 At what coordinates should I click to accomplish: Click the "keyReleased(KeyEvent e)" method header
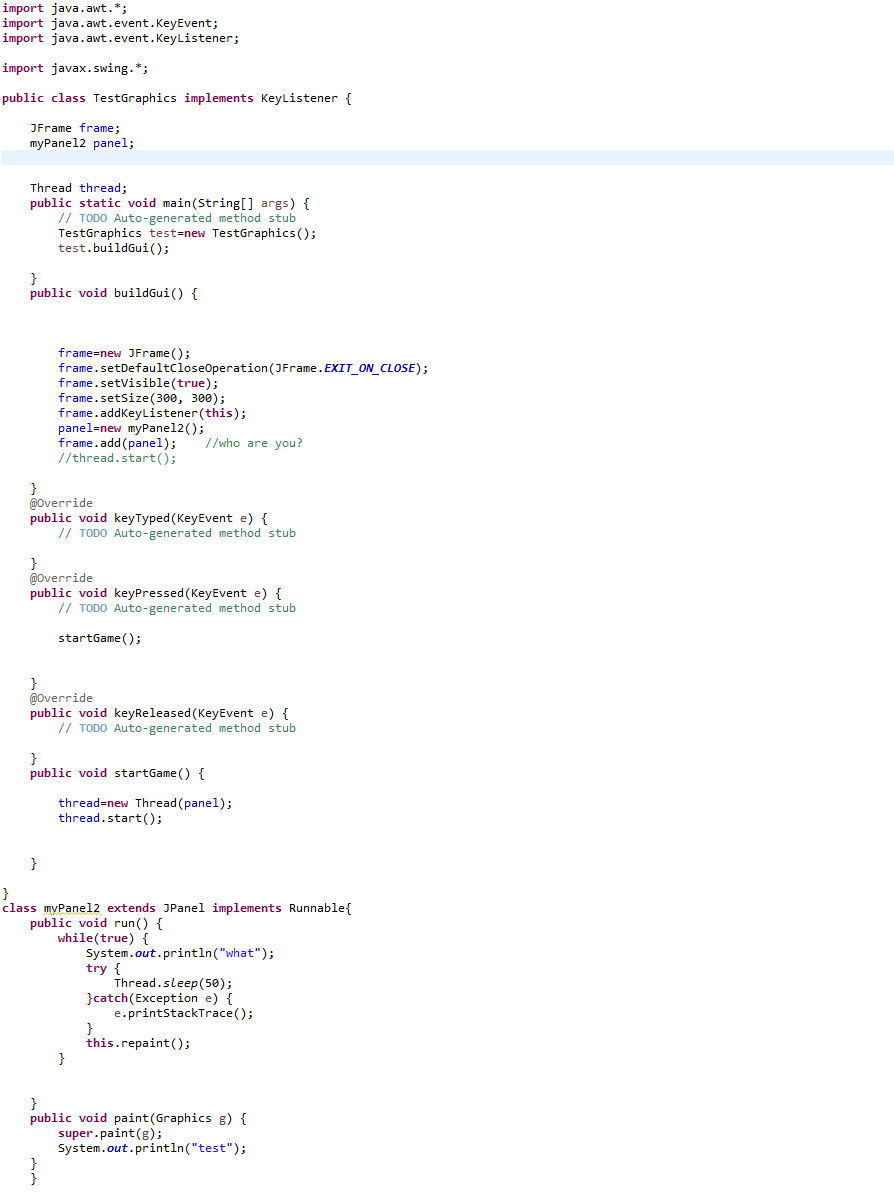tap(159, 713)
